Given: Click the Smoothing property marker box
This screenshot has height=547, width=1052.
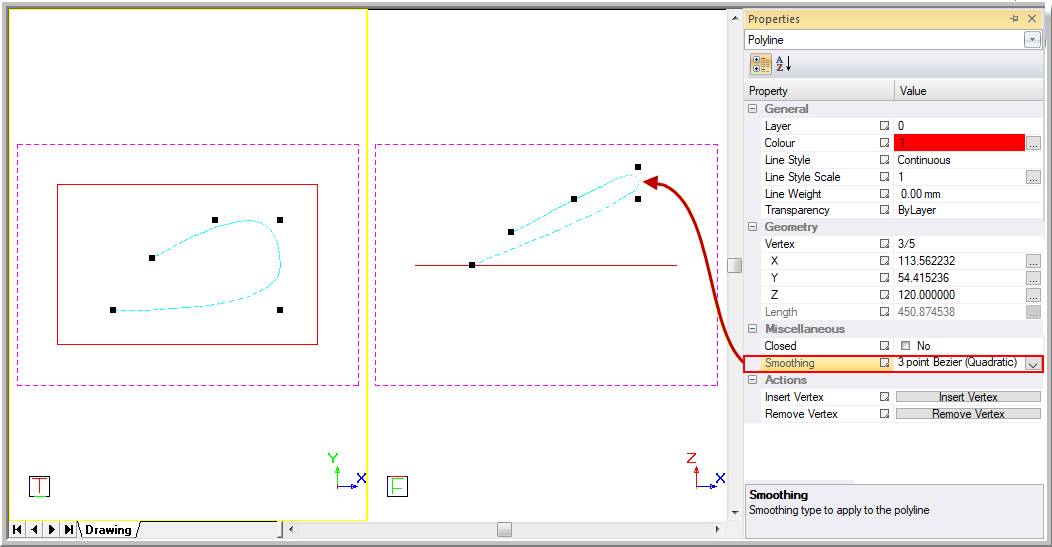Looking at the screenshot, I should (884, 363).
